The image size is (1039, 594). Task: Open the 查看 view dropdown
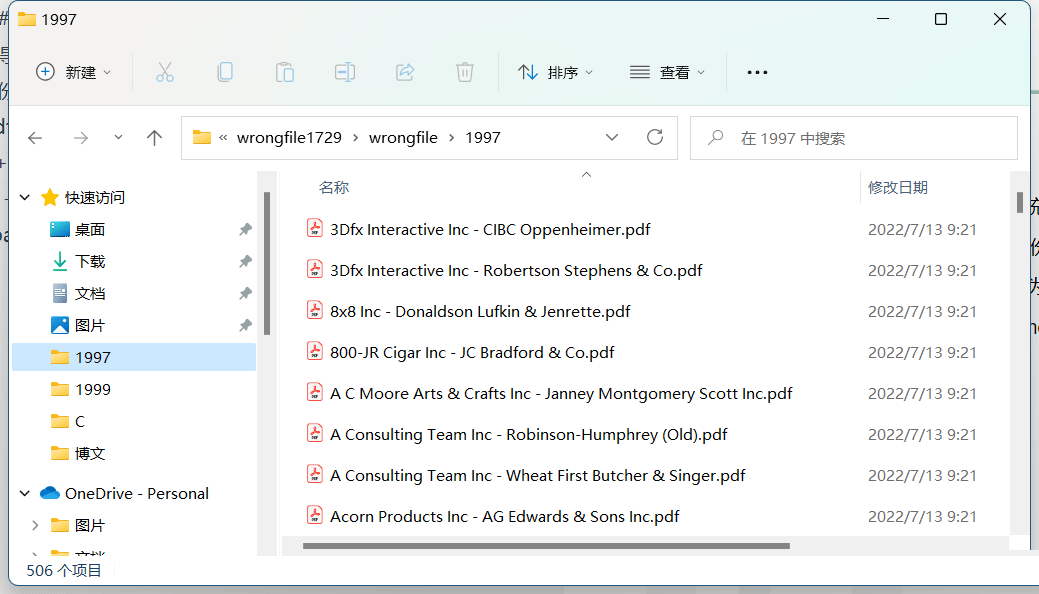pos(667,72)
